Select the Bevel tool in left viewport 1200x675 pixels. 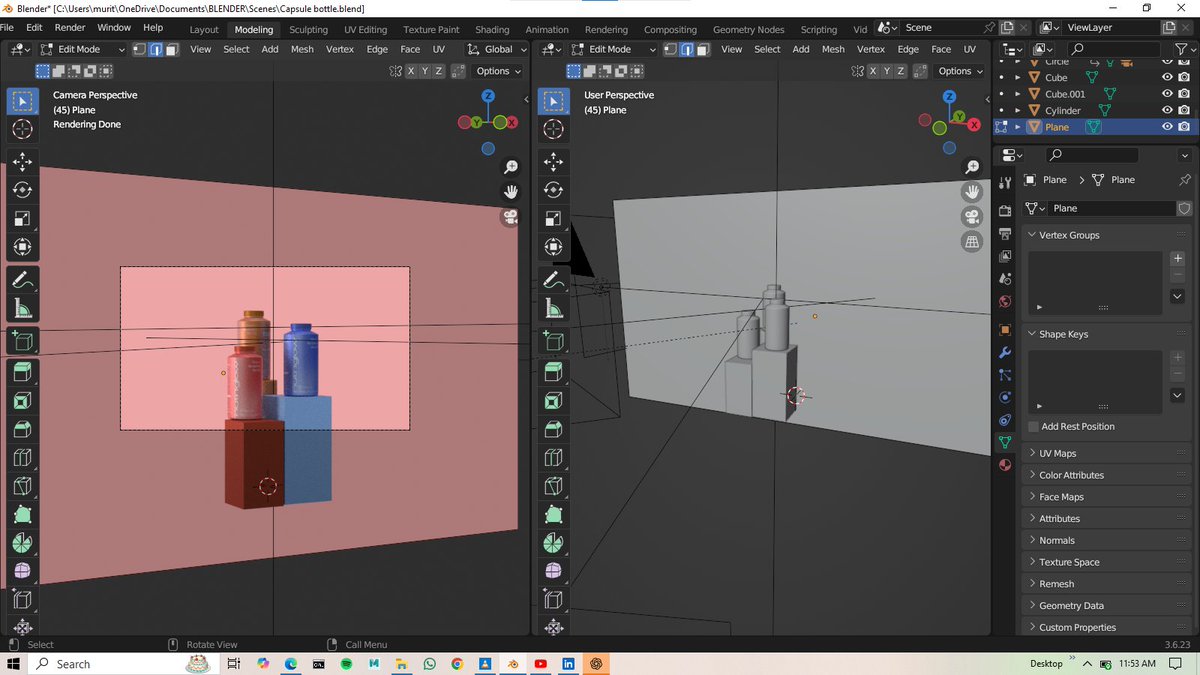pyautogui.click(x=22, y=429)
